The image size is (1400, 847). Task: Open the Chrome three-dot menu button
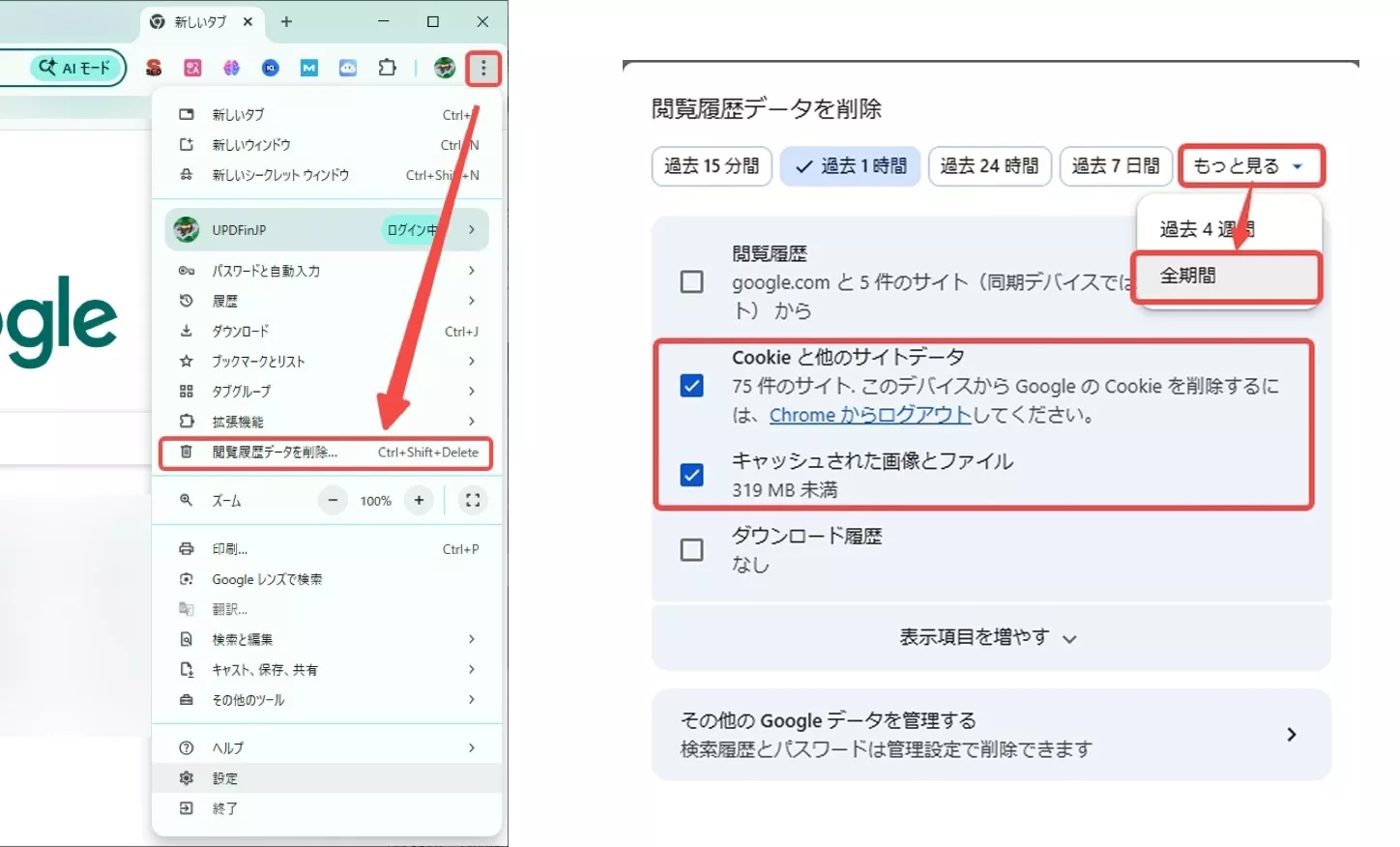(x=483, y=68)
